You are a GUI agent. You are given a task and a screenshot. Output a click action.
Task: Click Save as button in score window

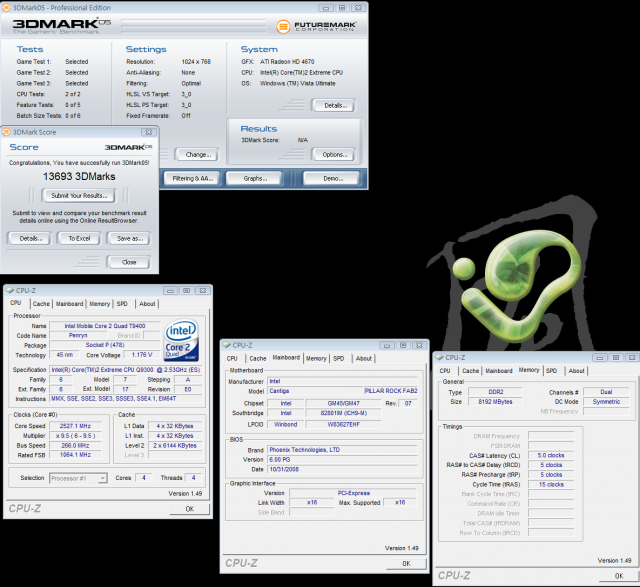click(130, 238)
